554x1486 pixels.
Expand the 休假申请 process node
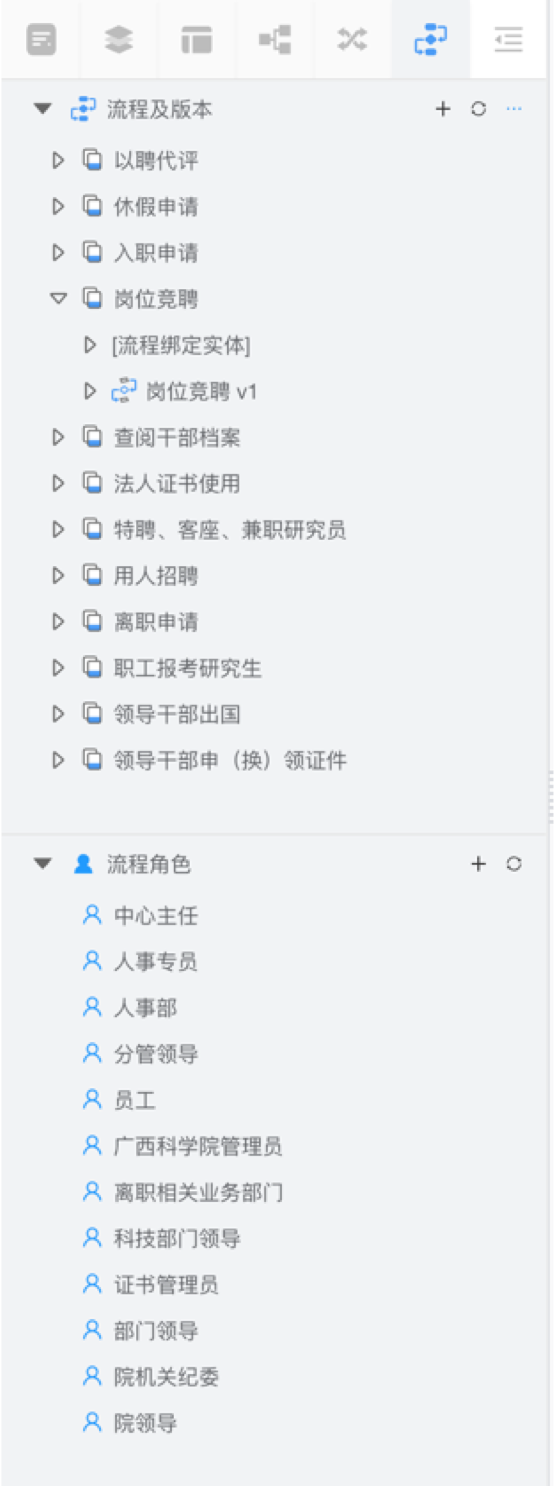[58, 206]
